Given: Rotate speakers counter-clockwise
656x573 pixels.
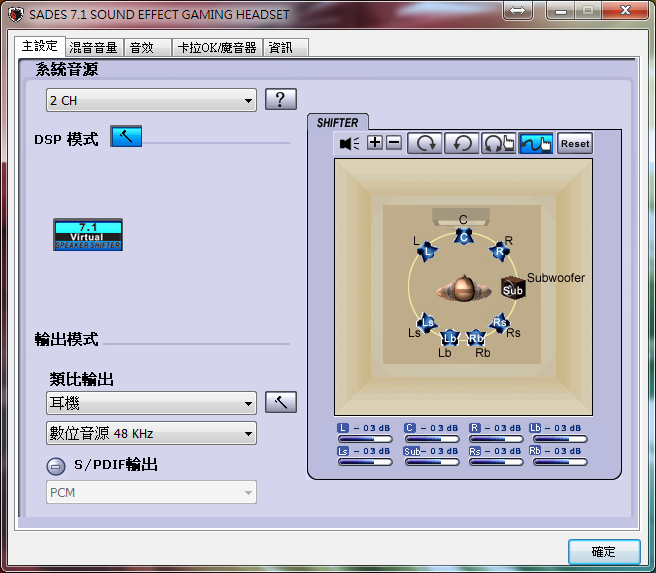Looking at the screenshot, I should click(x=461, y=143).
